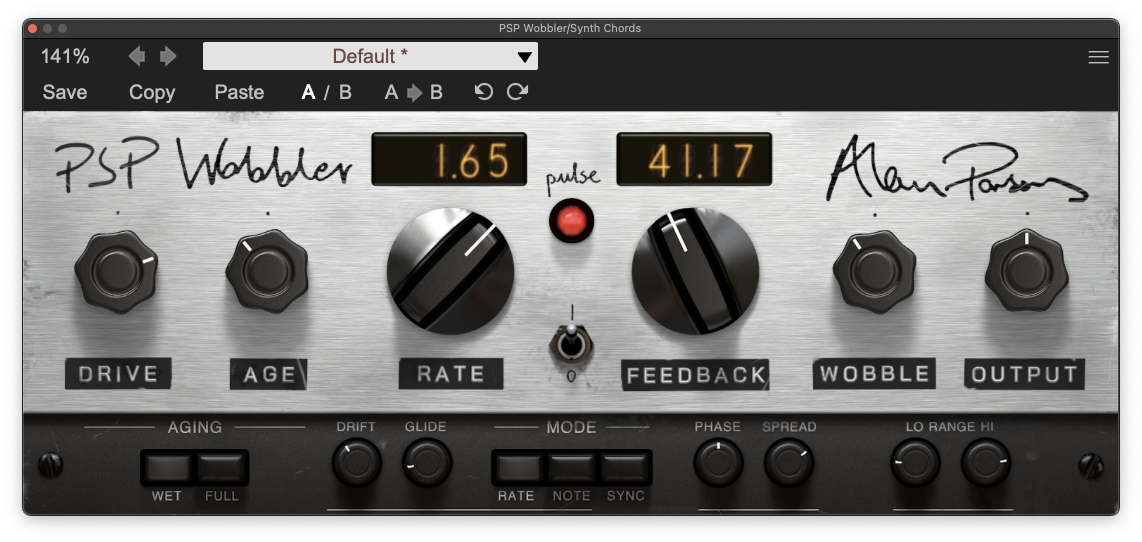Click the PSP Wobbler logo
Viewport: 1142px width, 542px height.
(x=203, y=165)
